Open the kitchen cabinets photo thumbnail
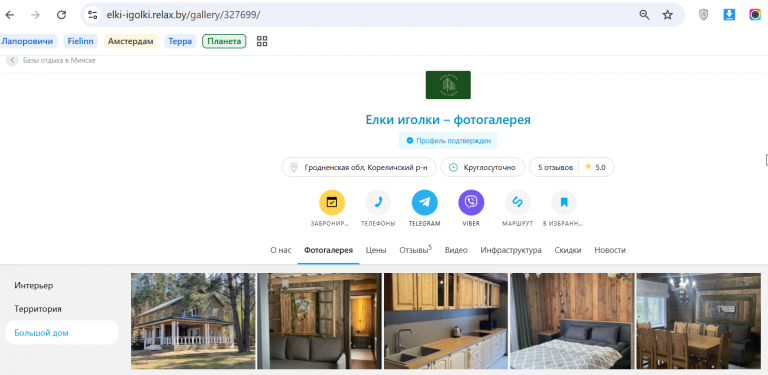Viewport: 768px width, 375px height. pyautogui.click(x=446, y=321)
